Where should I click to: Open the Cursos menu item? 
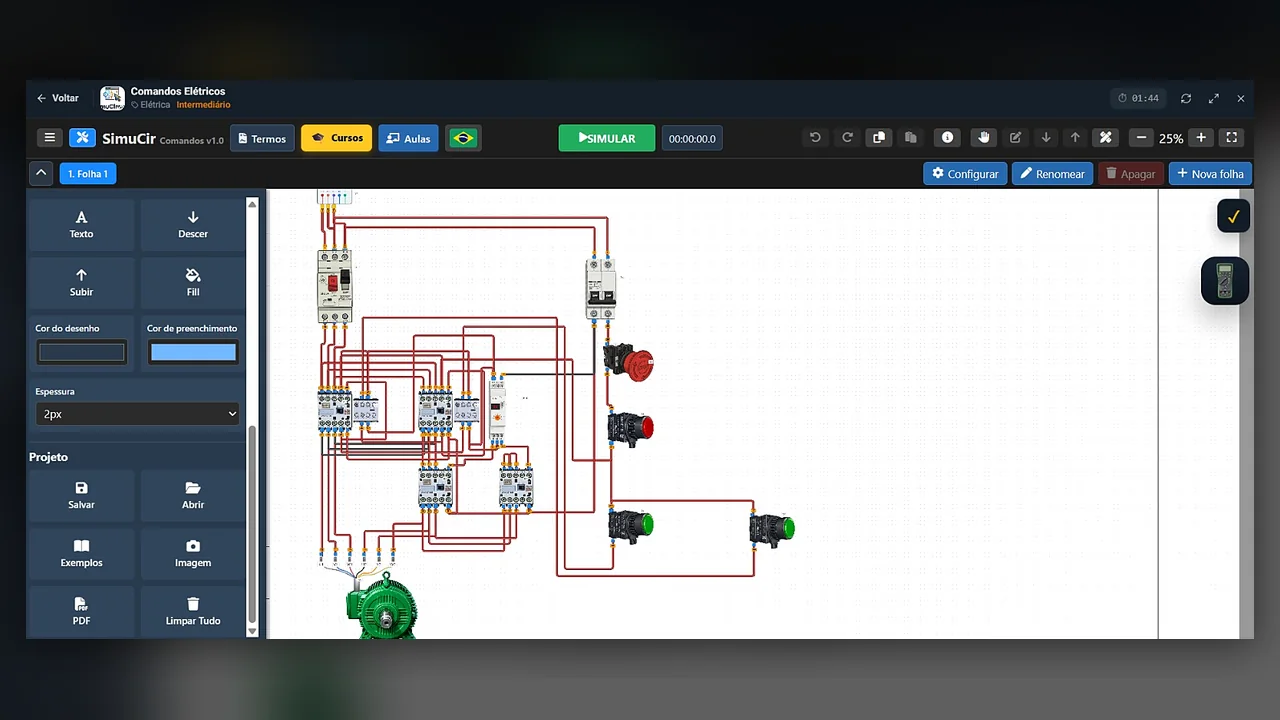point(336,138)
